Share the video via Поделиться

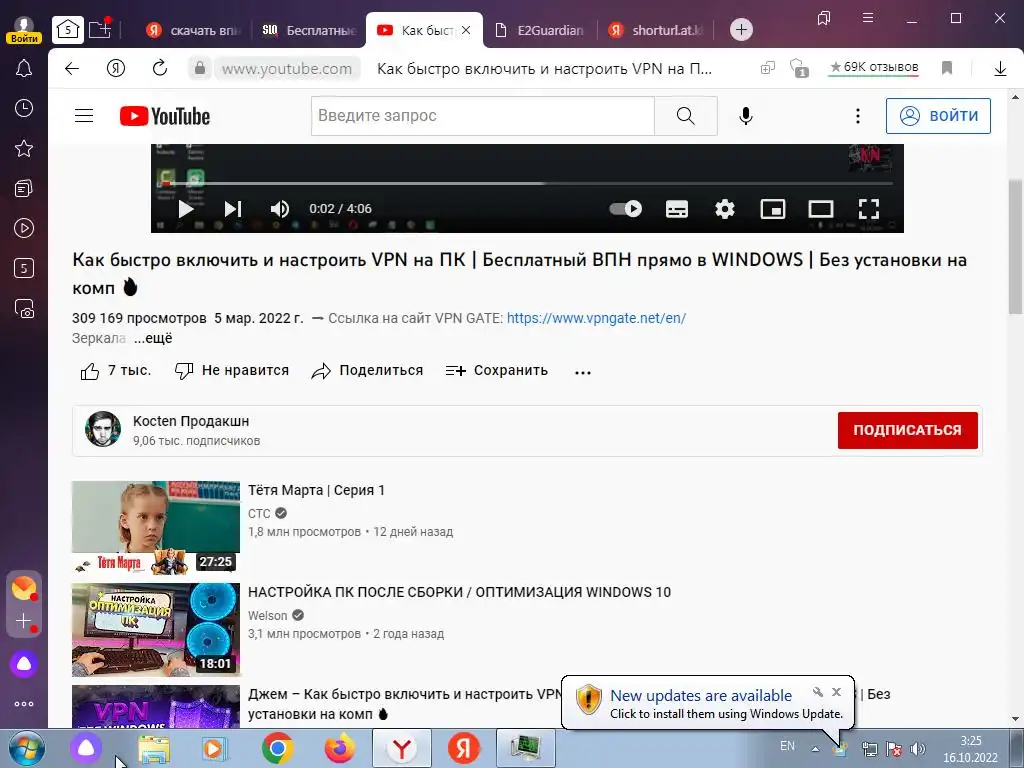coord(367,371)
